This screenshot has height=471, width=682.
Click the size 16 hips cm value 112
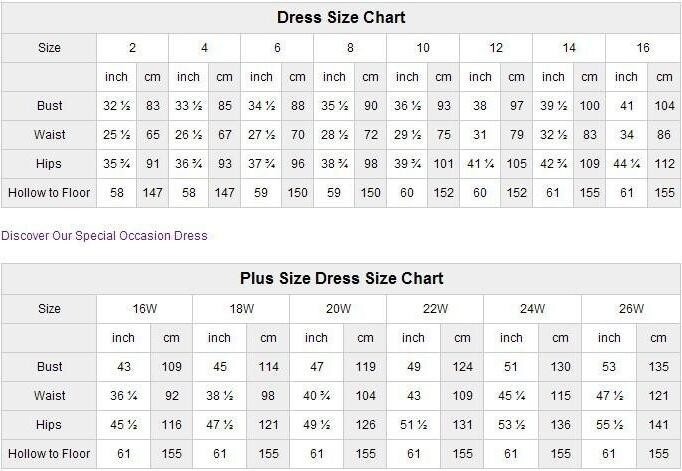[663, 164]
